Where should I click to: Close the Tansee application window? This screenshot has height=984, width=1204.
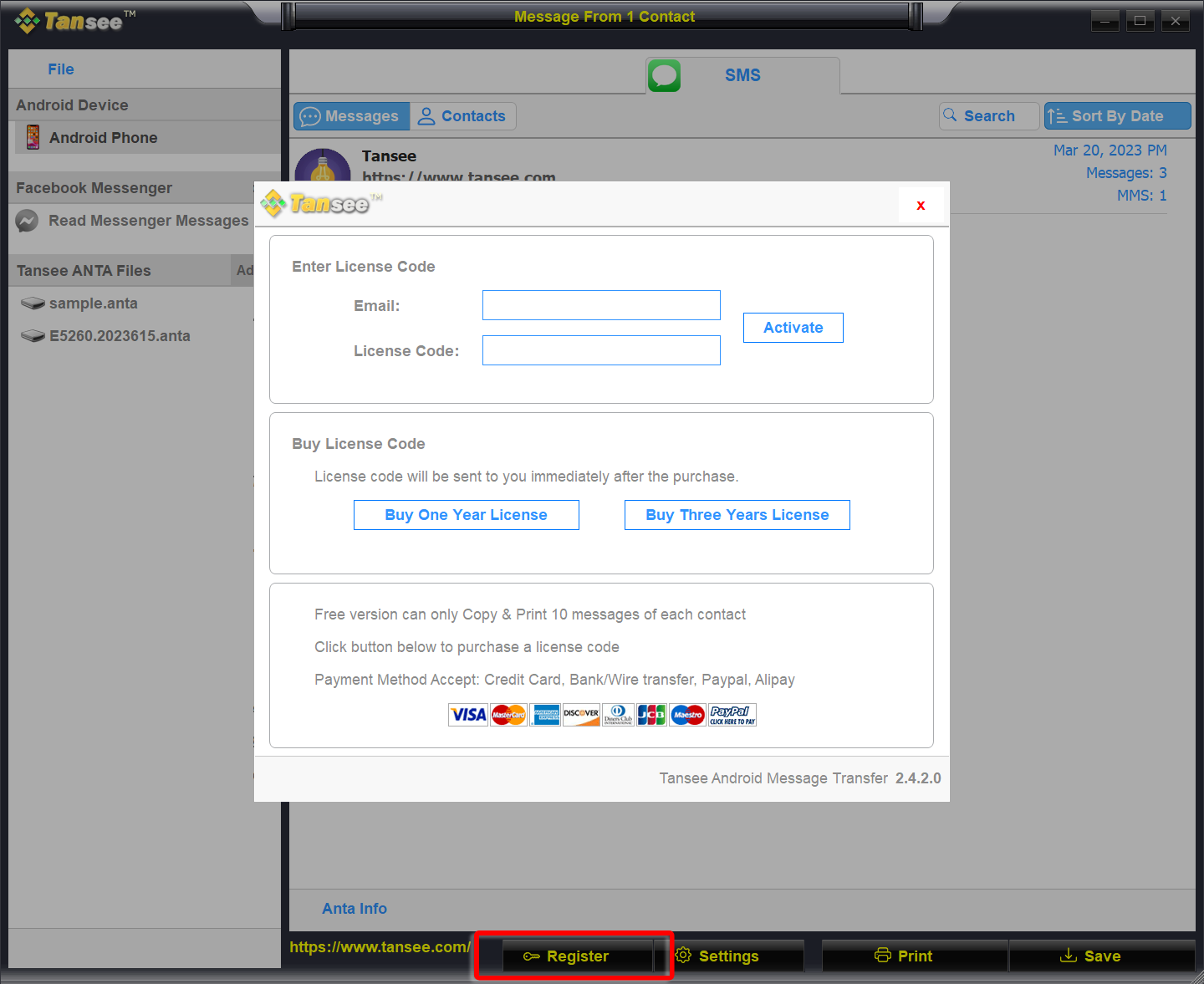pos(1176,21)
